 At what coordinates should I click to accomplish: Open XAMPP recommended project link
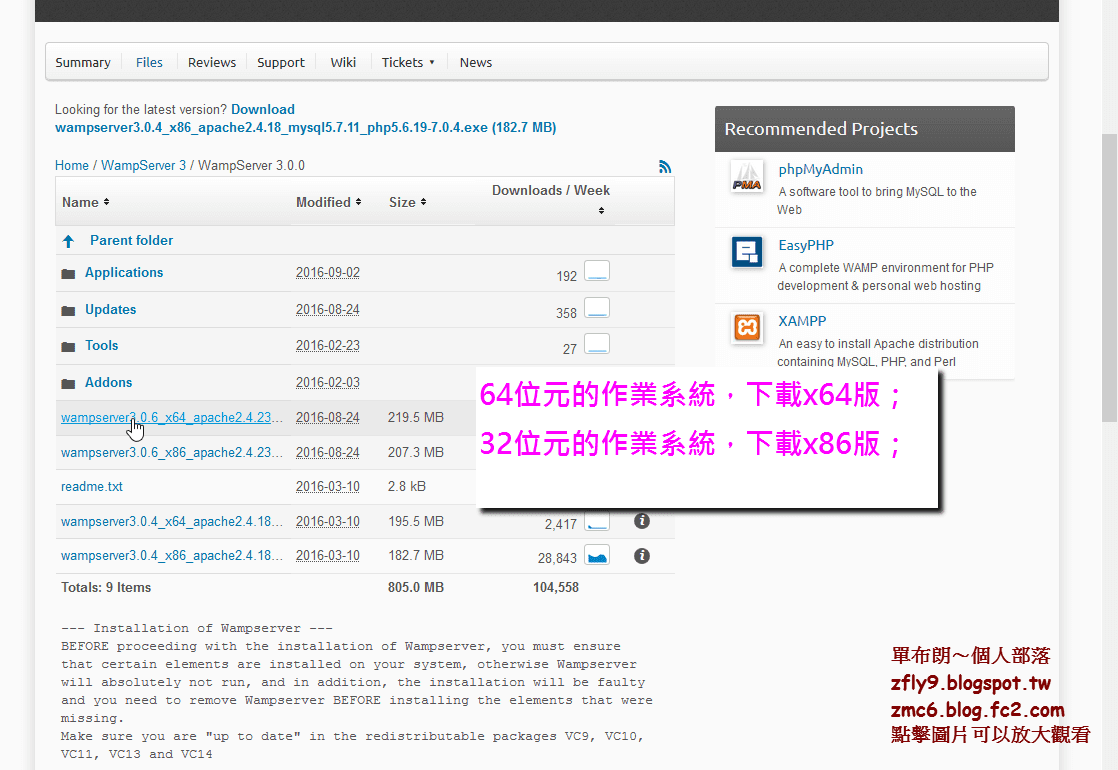coord(802,322)
